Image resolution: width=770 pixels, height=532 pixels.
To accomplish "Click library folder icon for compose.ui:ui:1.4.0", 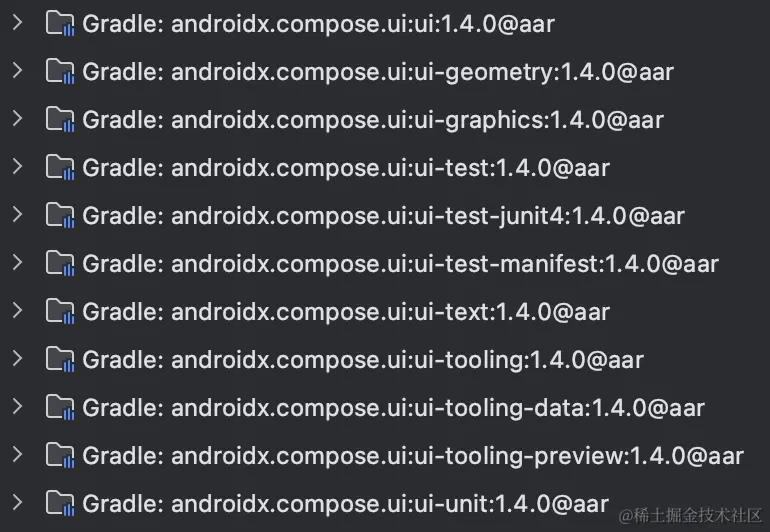I will [60, 24].
